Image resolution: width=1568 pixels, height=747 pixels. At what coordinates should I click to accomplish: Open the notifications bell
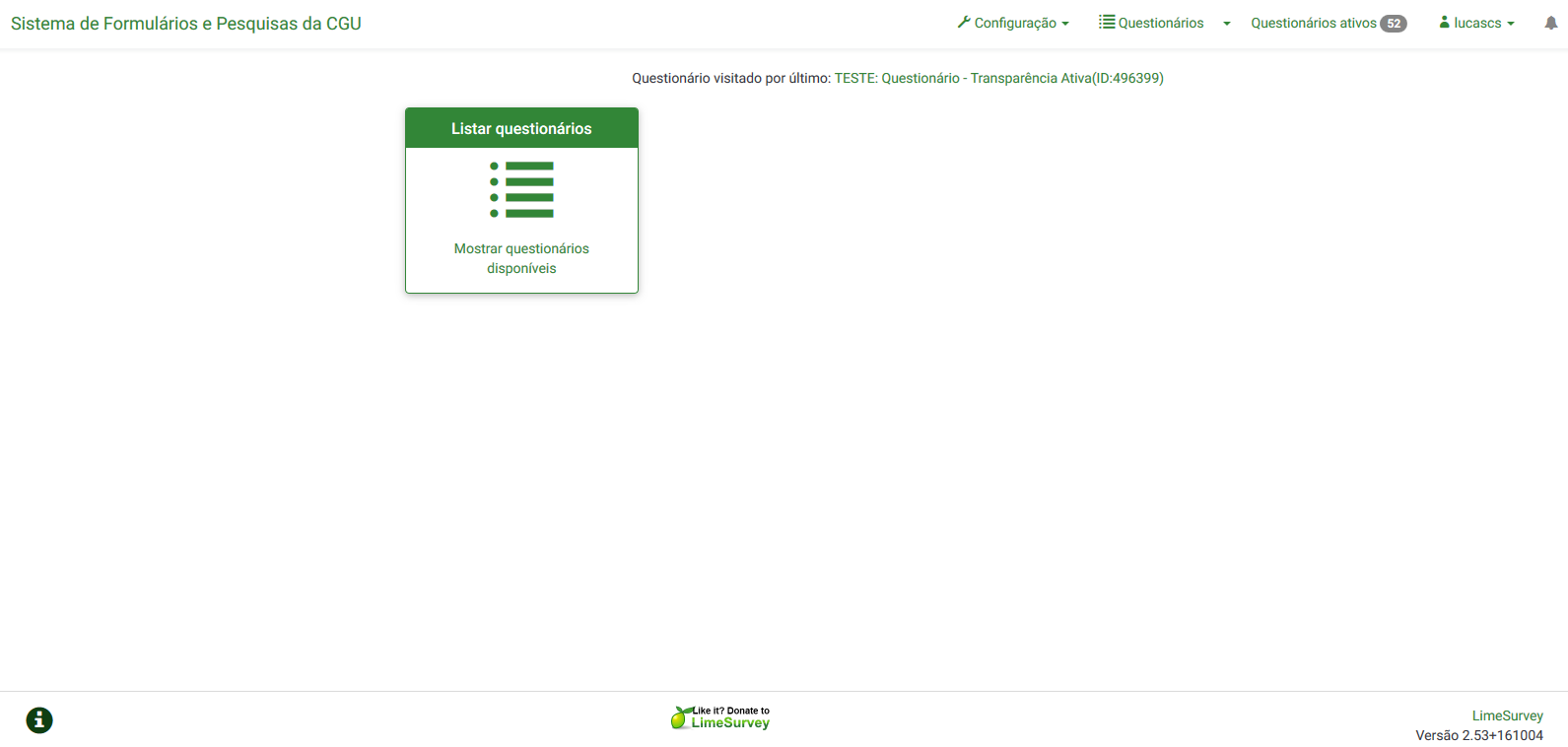(x=1550, y=23)
